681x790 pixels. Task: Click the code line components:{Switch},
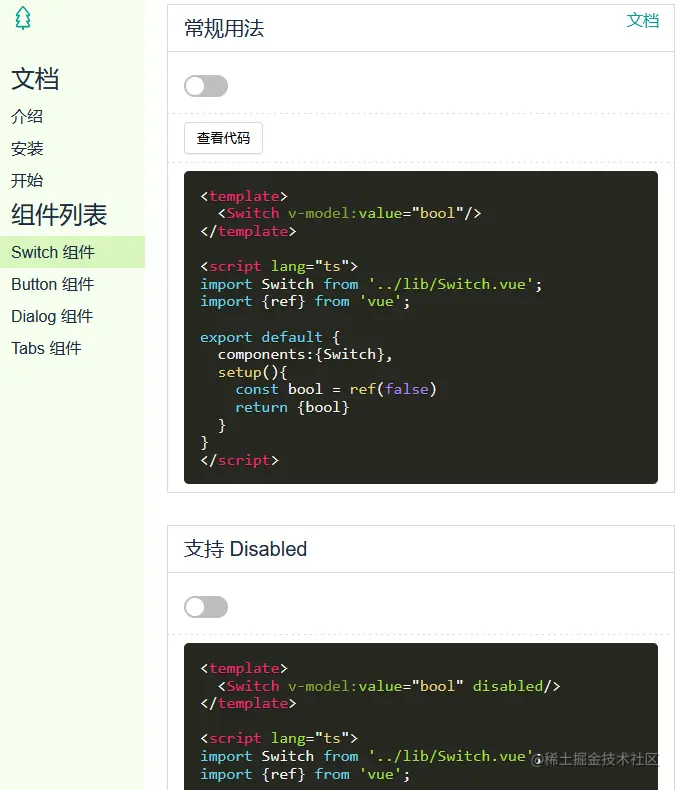305,354
